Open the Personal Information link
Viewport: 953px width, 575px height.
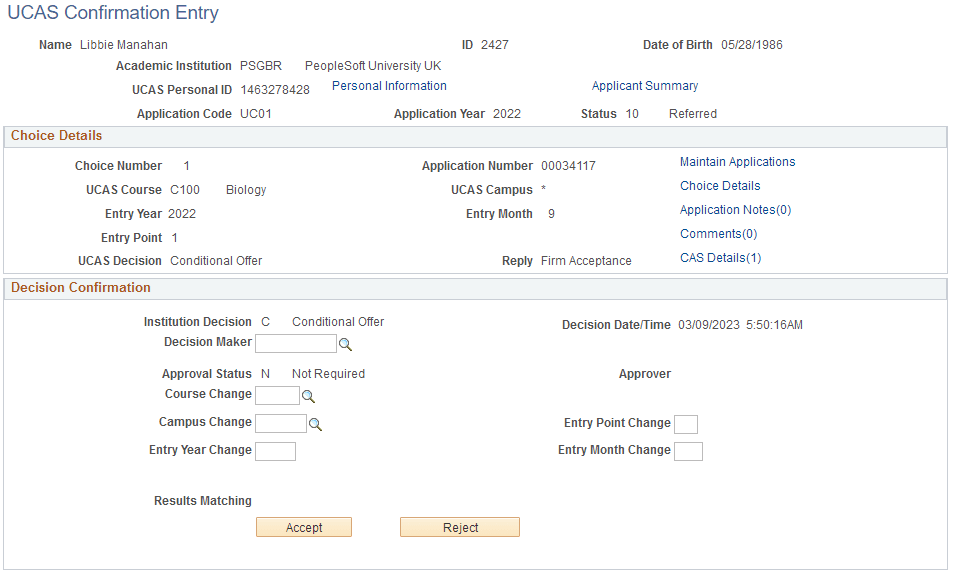[x=389, y=86]
